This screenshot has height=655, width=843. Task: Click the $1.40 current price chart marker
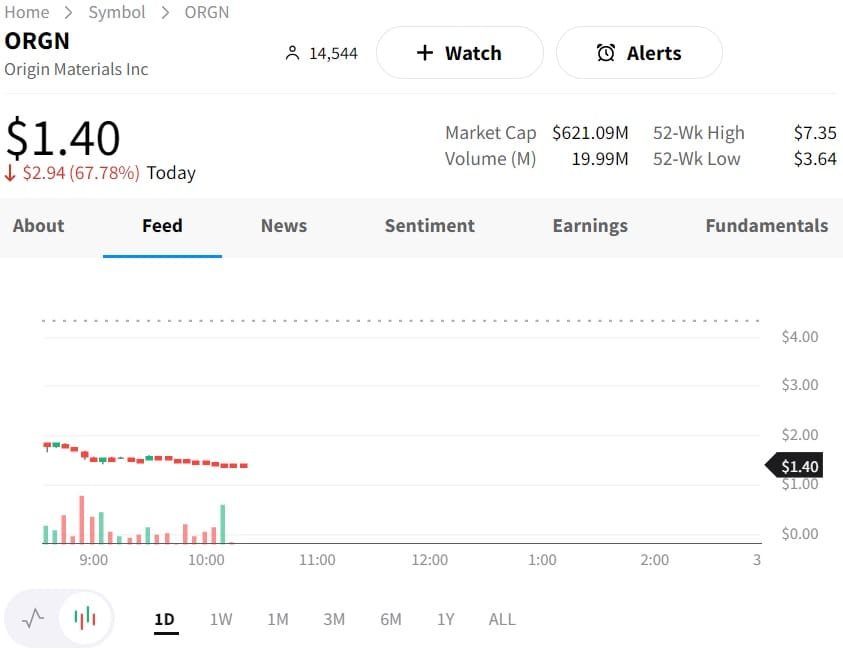[796, 466]
